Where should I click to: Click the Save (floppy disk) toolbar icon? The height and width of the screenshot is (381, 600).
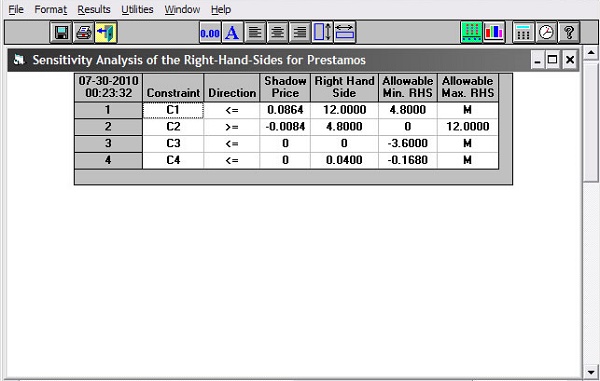(x=61, y=33)
